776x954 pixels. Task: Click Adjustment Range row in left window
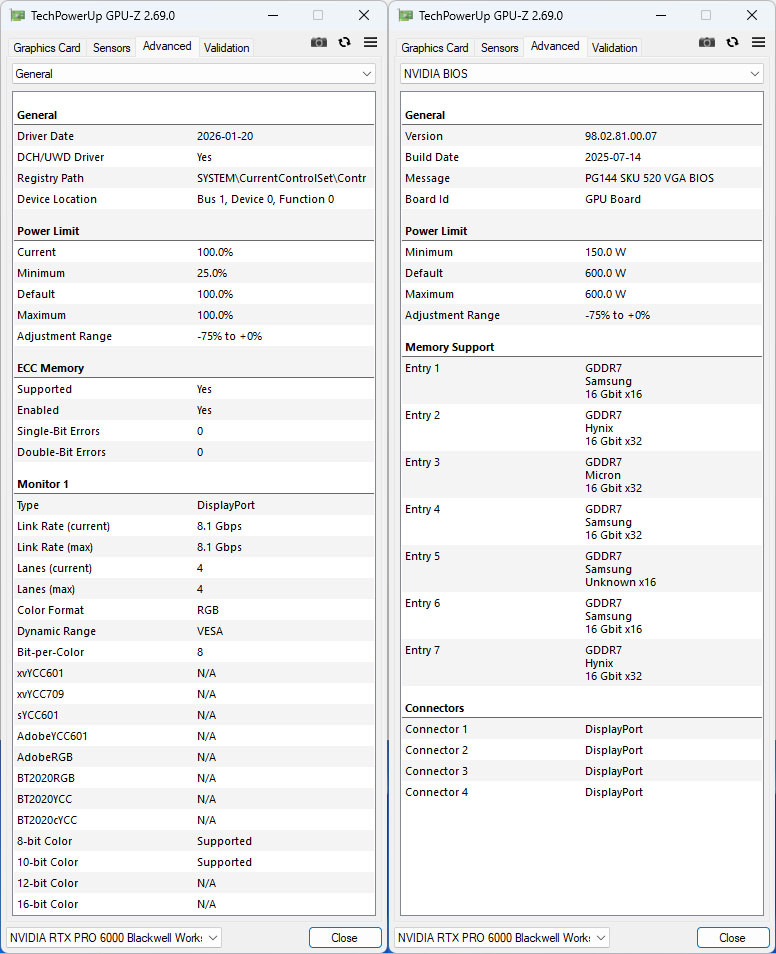194,336
